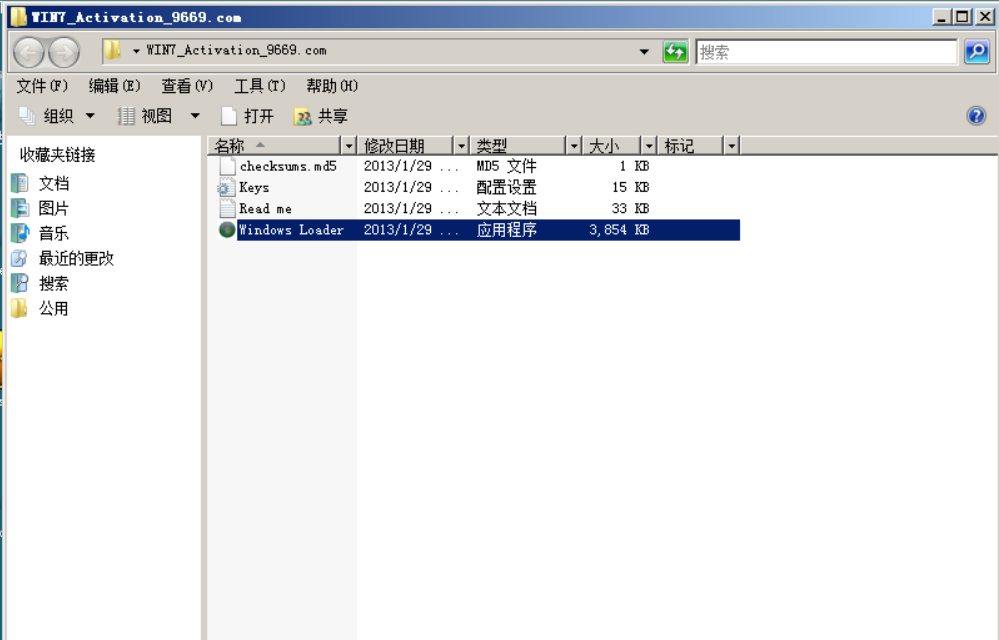Sort by the 标记 column header

click(x=691, y=146)
